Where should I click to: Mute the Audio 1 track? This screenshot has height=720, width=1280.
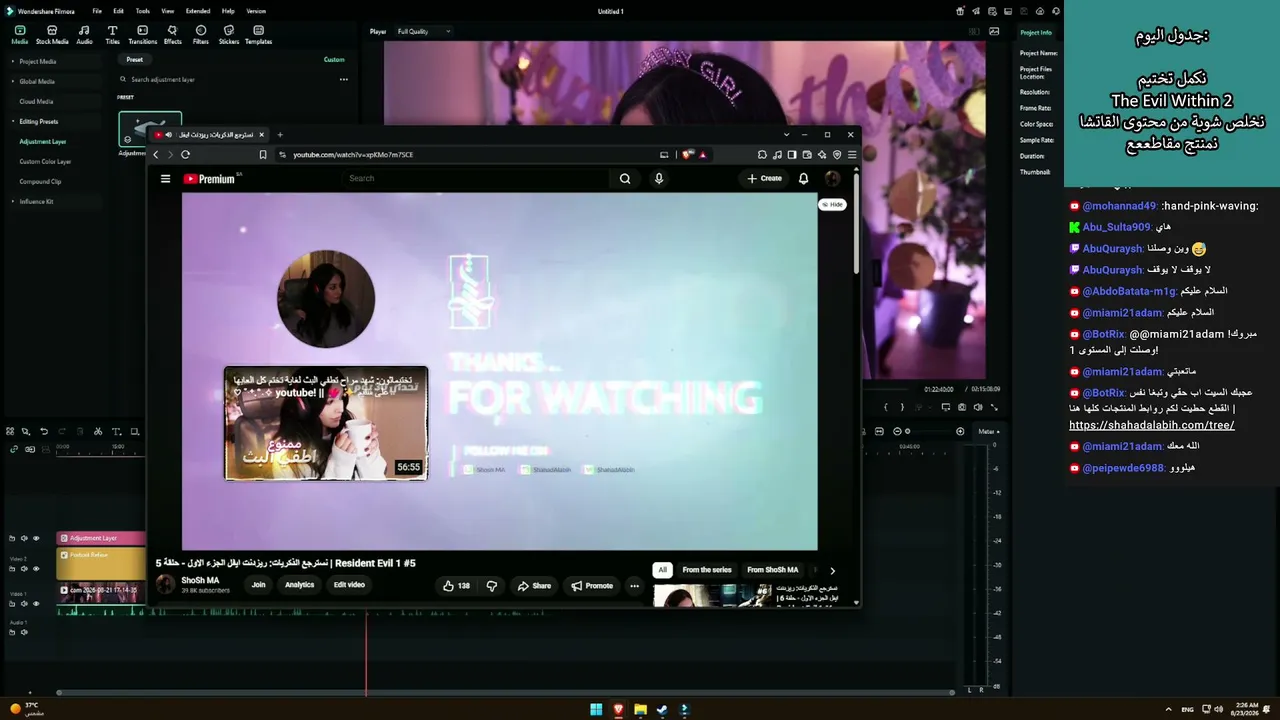(x=25, y=632)
